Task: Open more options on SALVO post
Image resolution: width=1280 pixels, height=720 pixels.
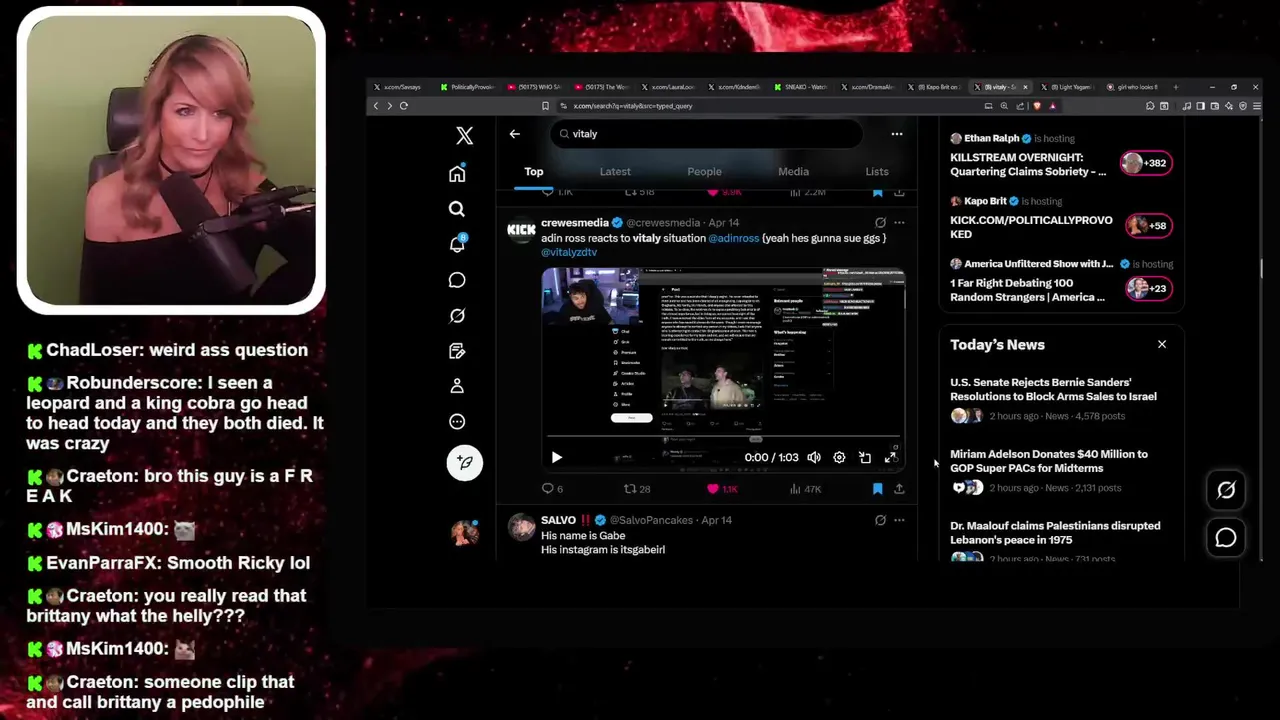Action: [899, 520]
